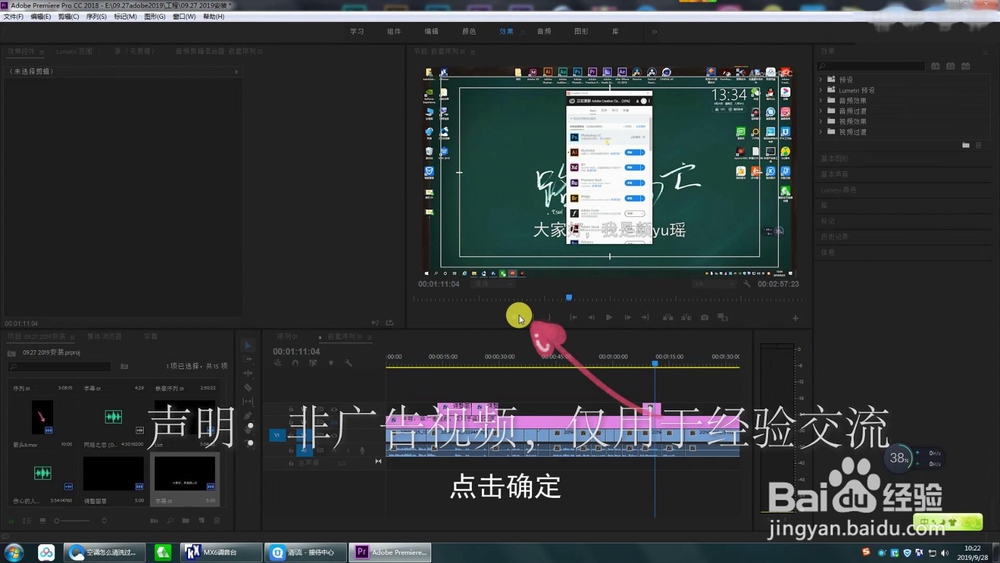Expand the 音频过渡 folder

point(821,110)
